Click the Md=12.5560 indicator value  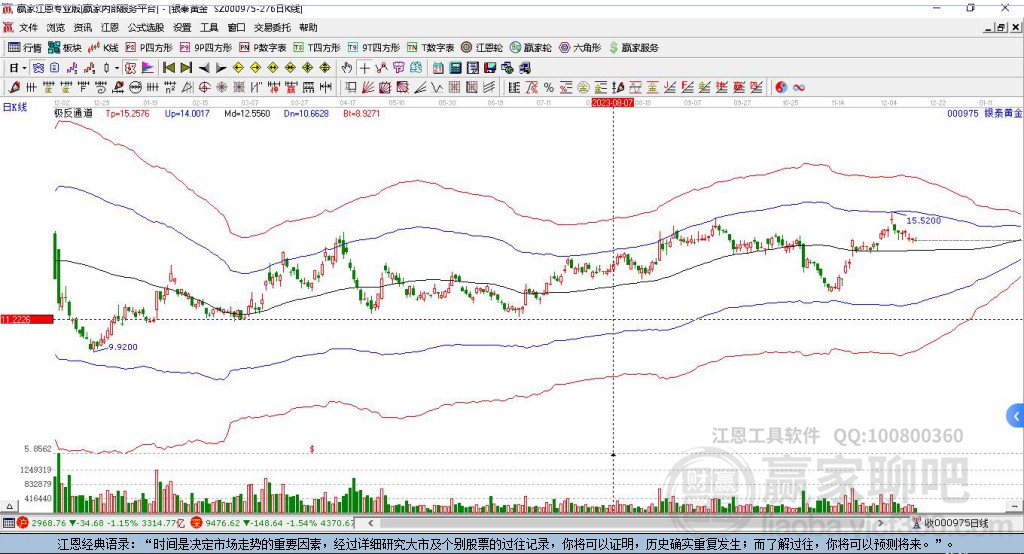(x=247, y=113)
